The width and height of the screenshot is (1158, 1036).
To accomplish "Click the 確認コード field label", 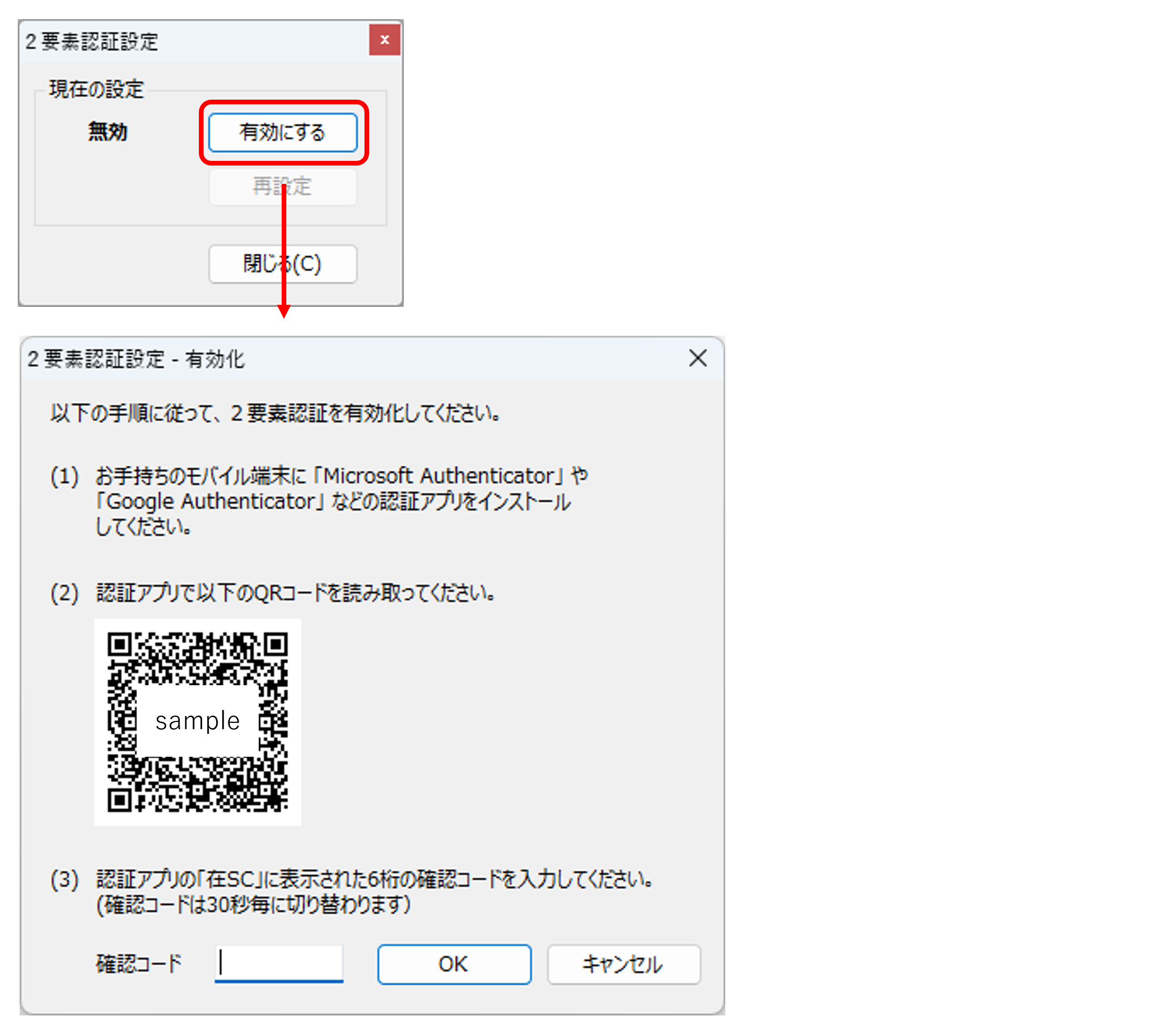I will (x=139, y=964).
